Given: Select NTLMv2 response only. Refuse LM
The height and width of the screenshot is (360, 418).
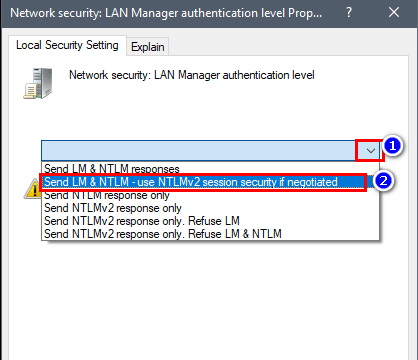Looking at the screenshot, I should [x=142, y=221].
